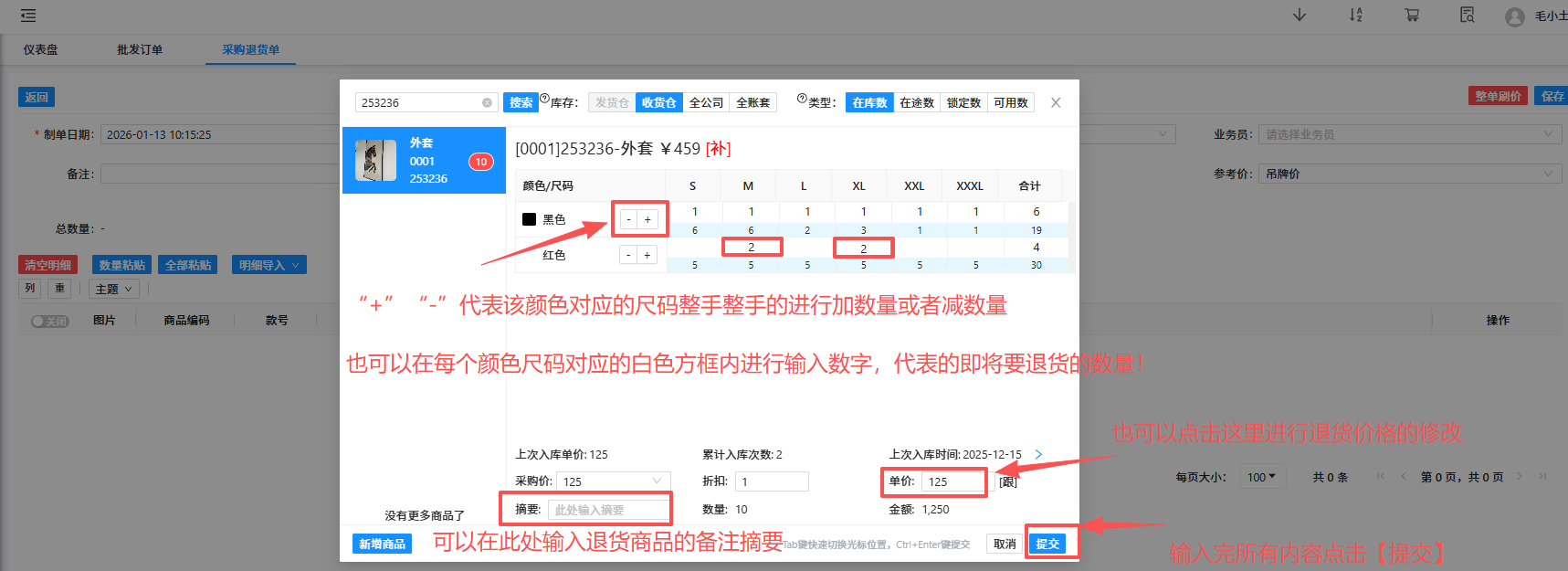Viewport: 1568px width, 571px height.
Task: Click the download arrow icon in header
Action: coord(1299,16)
